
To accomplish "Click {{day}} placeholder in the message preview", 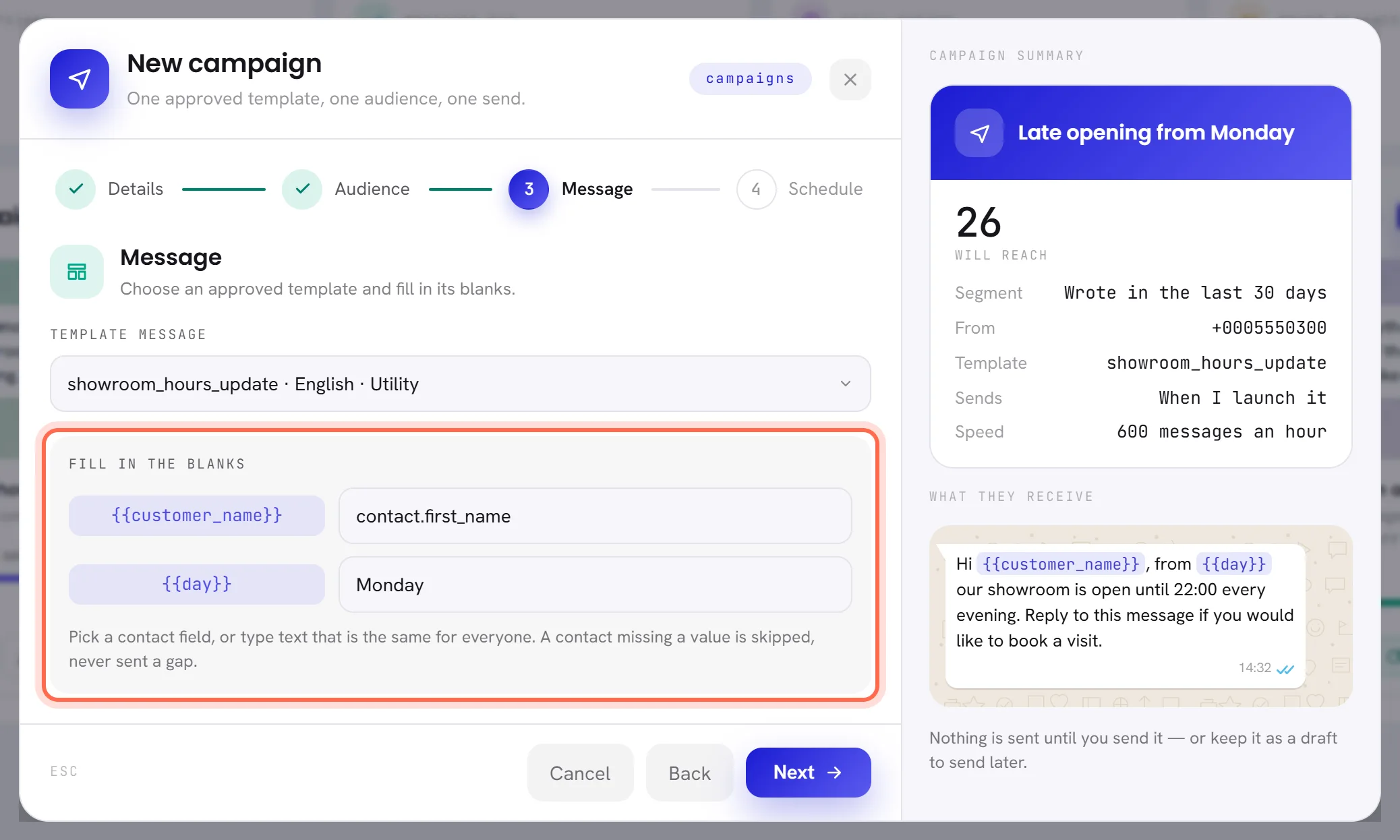I will tap(1234, 564).
